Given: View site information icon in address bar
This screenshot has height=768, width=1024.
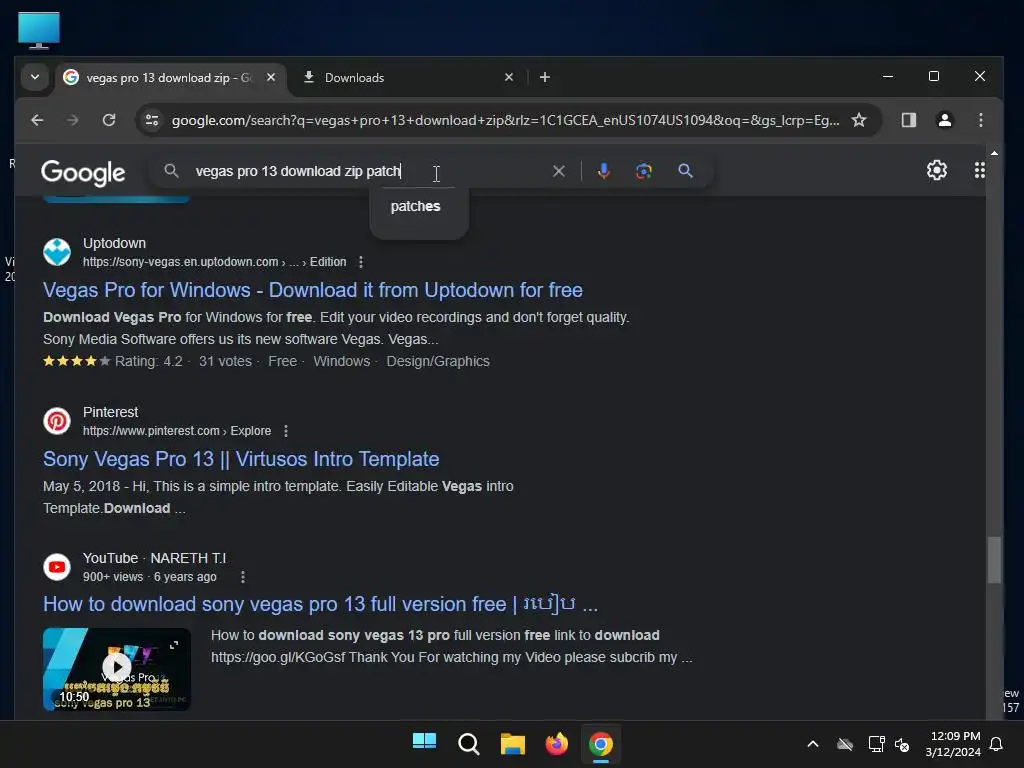Looking at the screenshot, I should tap(152, 120).
